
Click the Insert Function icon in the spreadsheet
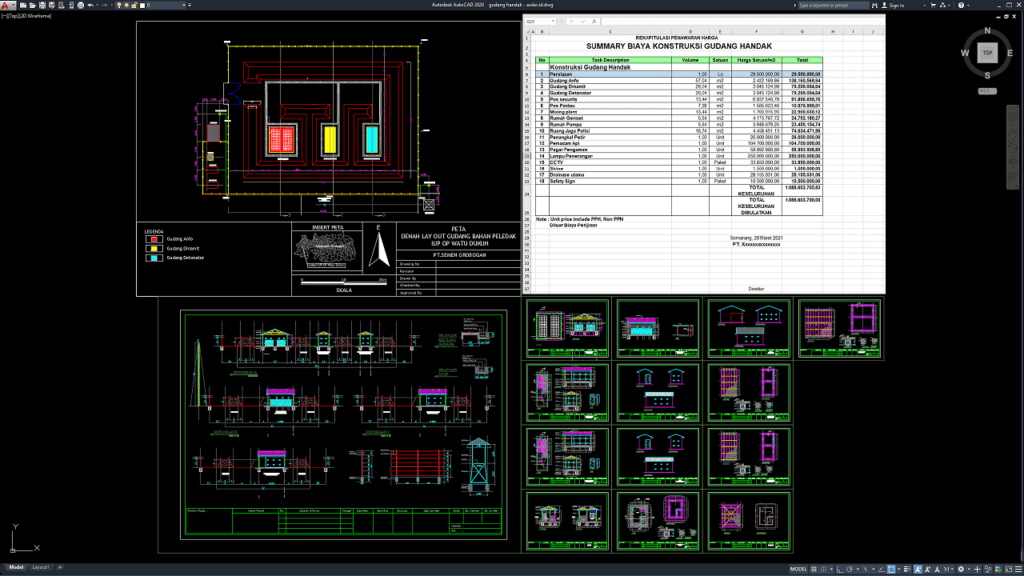pyautogui.click(x=595, y=21)
